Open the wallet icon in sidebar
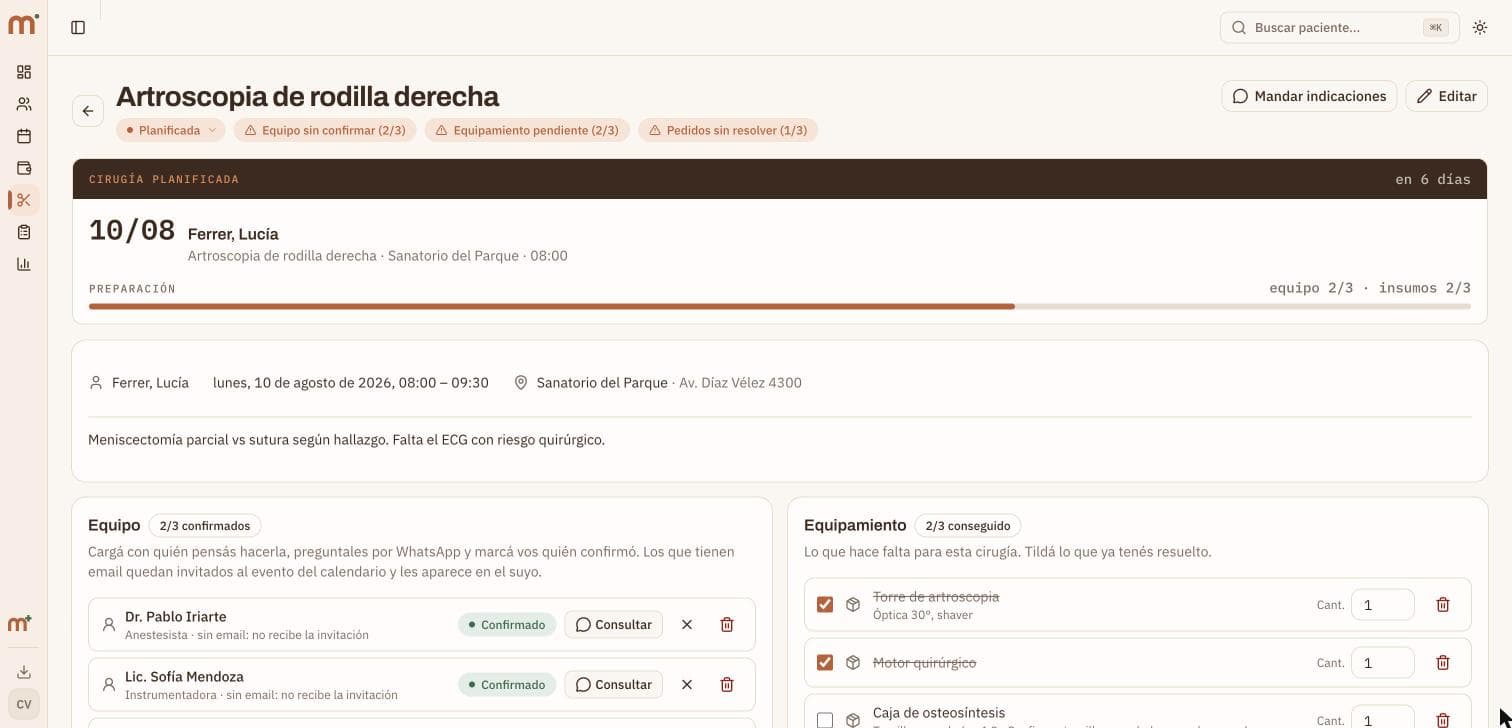This screenshot has width=1512, height=728. click(24, 168)
